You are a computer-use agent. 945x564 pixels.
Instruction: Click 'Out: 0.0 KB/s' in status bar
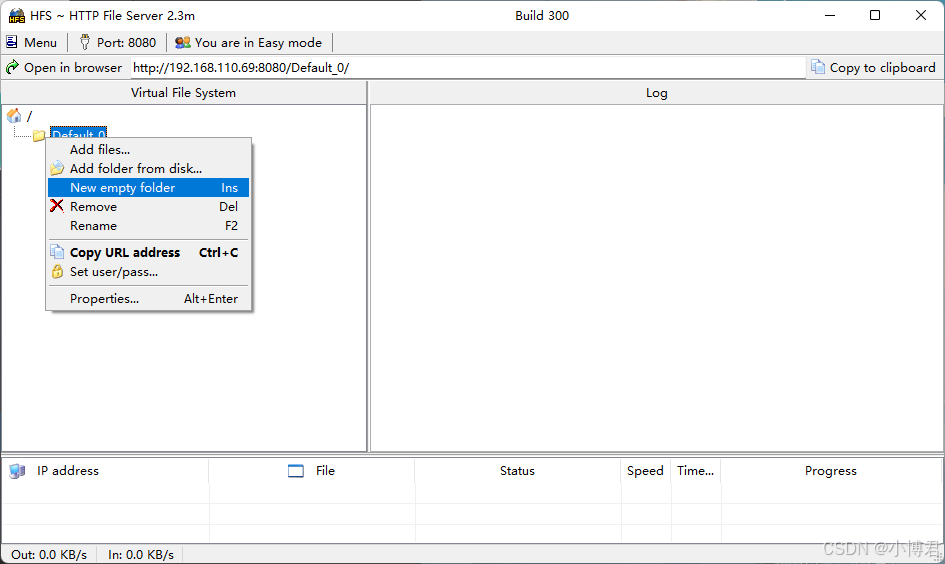(x=49, y=554)
